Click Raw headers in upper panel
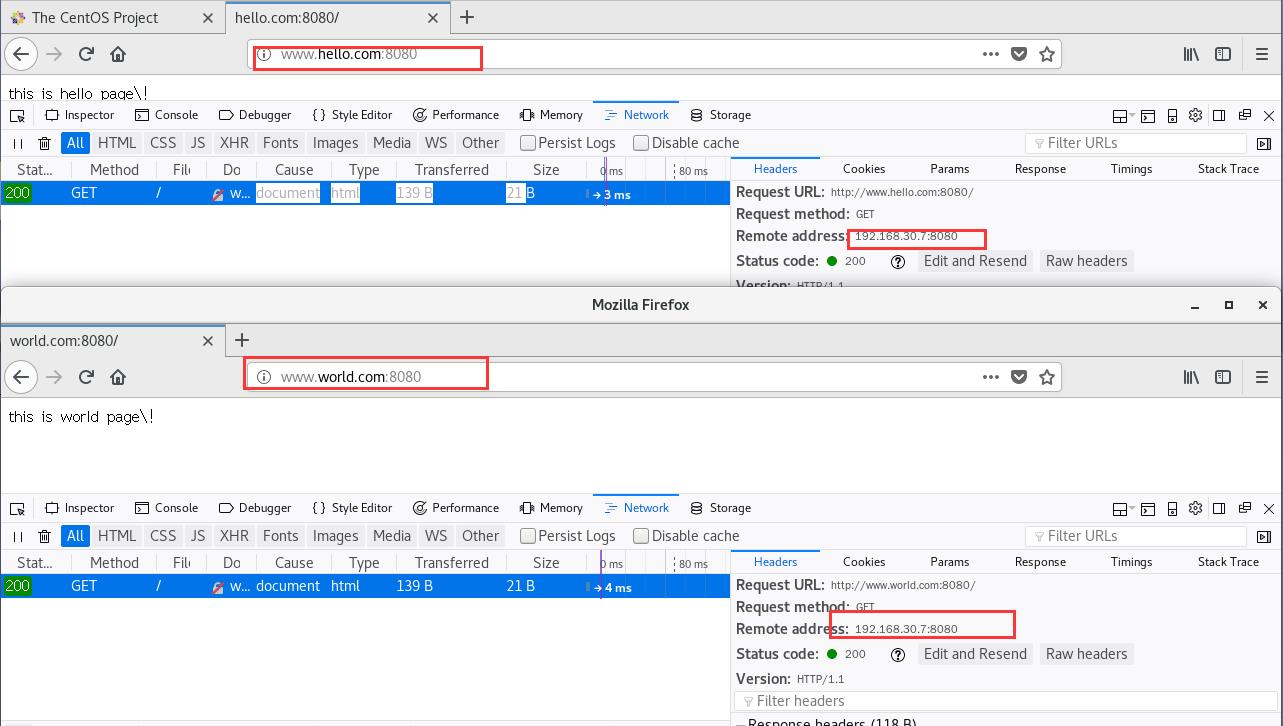Image resolution: width=1283 pixels, height=726 pixels. [1086, 261]
